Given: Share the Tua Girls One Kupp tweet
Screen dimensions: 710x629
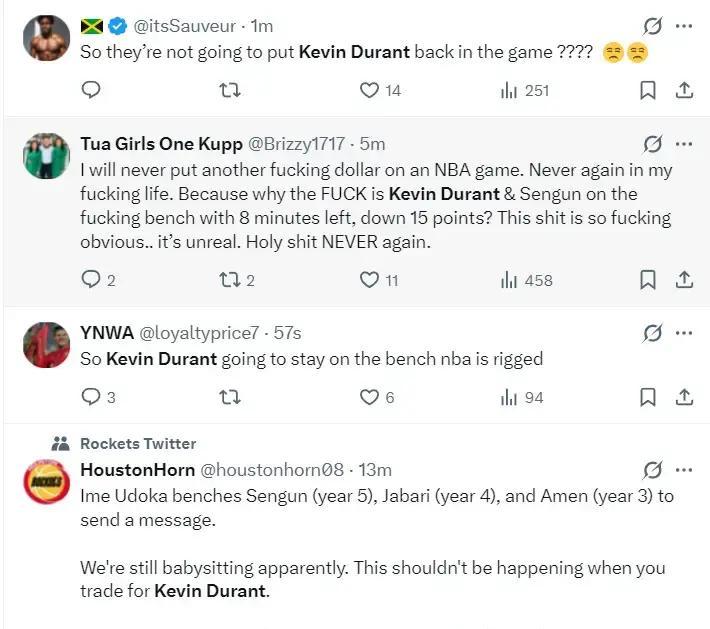Looking at the screenshot, I should pos(684,280).
